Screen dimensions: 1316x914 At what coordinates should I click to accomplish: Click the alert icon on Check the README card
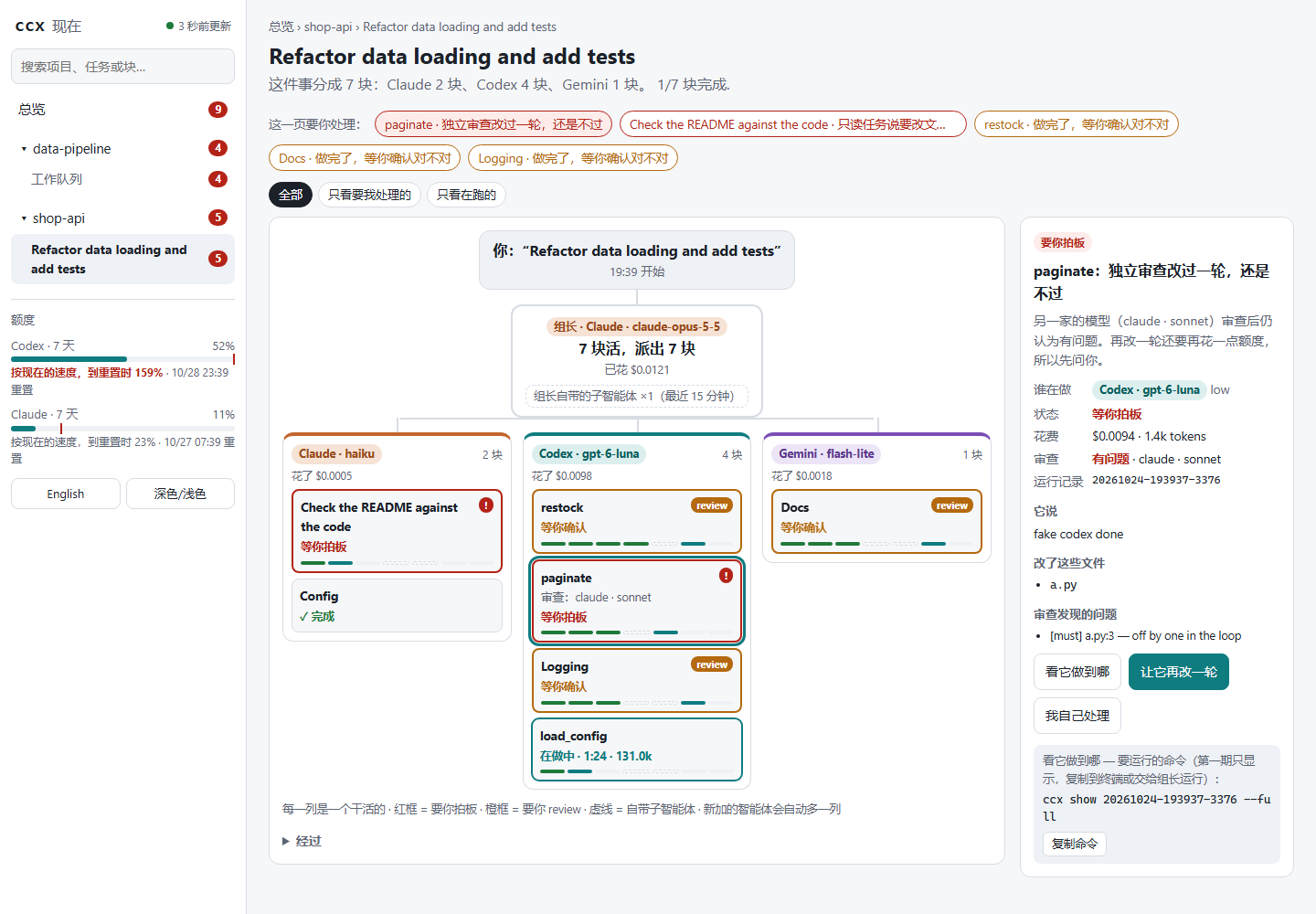click(x=486, y=505)
